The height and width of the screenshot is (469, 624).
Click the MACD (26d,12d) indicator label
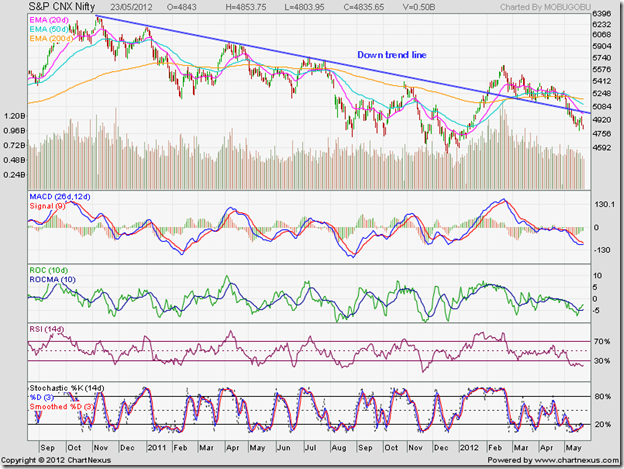click(60, 197)
